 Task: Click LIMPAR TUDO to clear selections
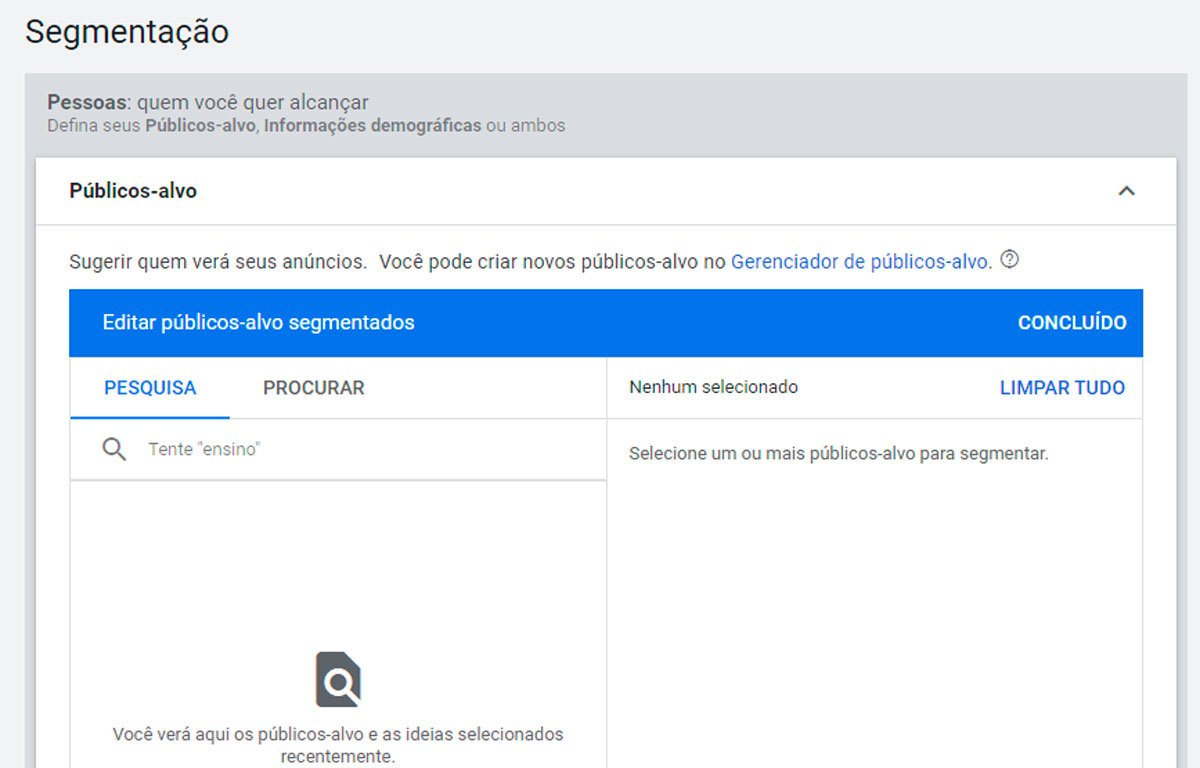coord(1062,388)
